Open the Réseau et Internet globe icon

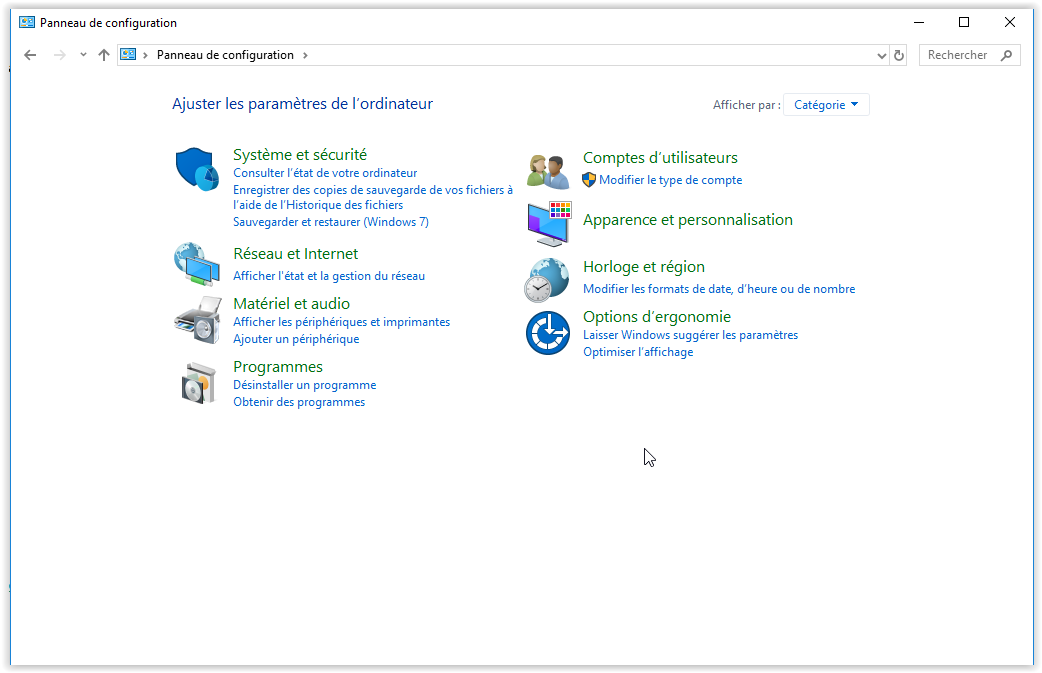coord(196,265)
